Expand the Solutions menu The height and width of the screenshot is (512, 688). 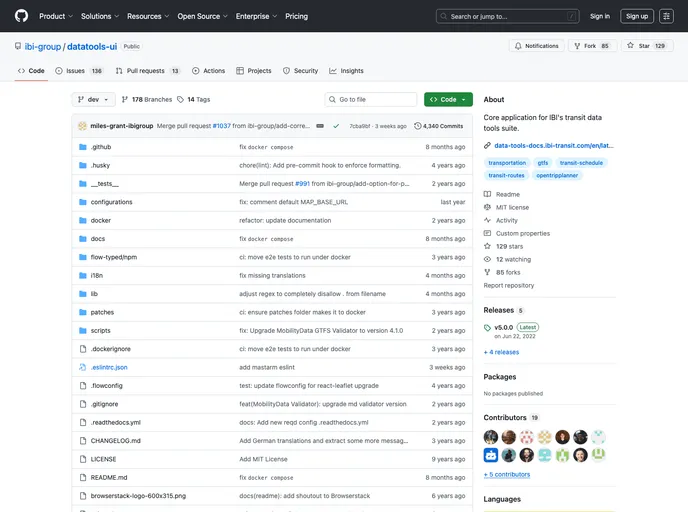click(100, 16)
